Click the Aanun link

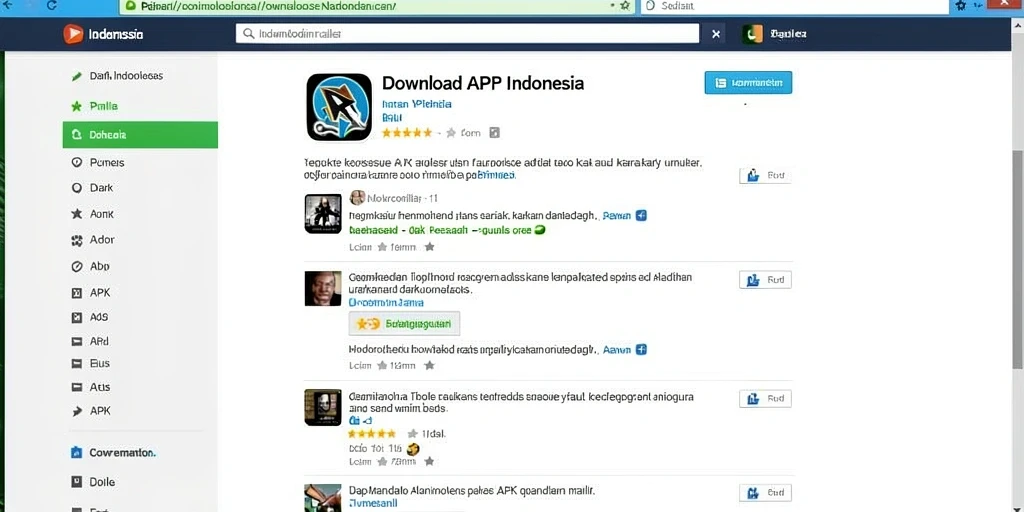[616, 350]
